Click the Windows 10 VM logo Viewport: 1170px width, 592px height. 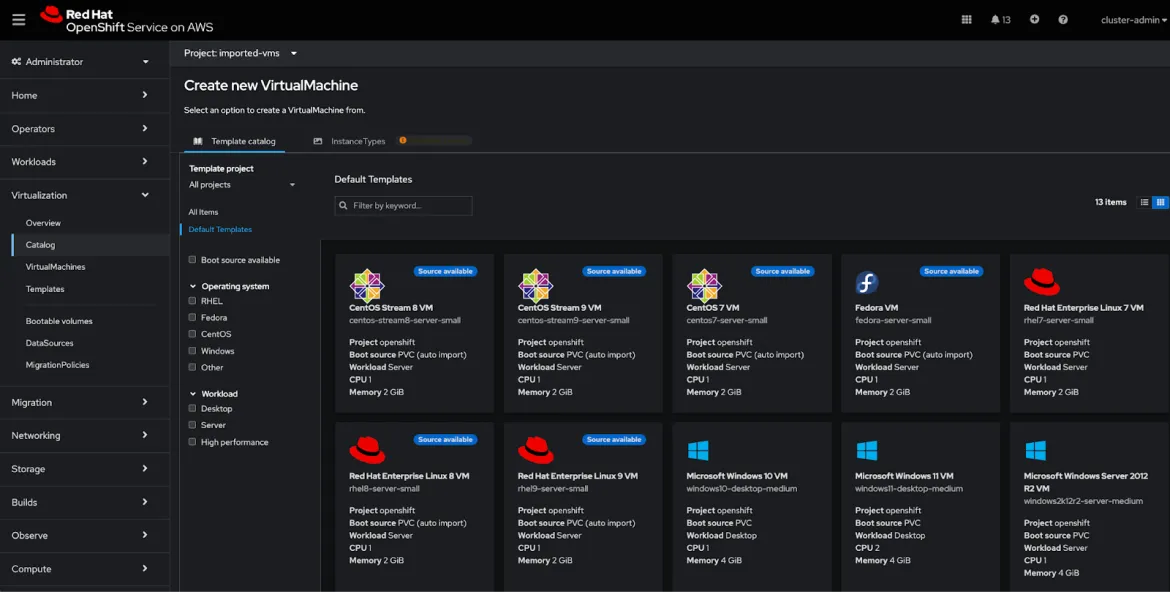pos(698,450)
